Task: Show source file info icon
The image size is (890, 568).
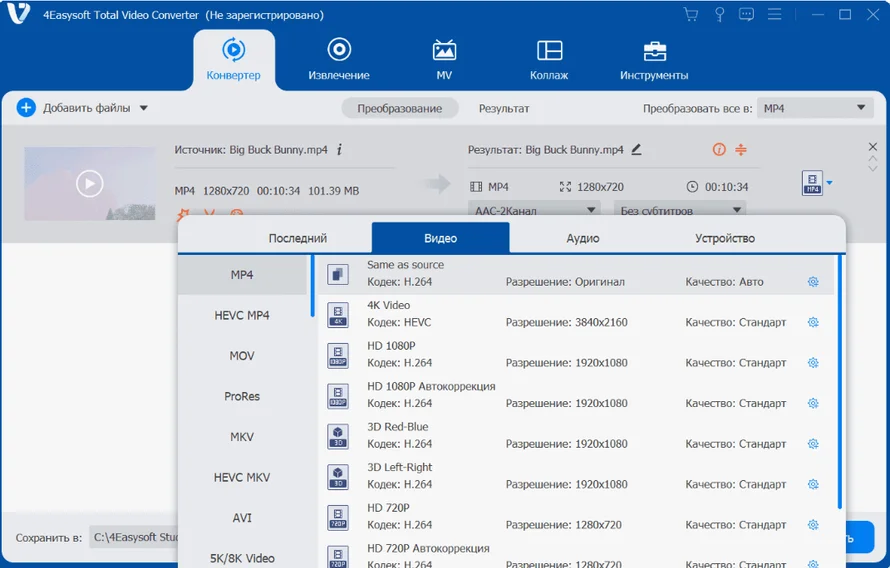Action: coord(339,149)
